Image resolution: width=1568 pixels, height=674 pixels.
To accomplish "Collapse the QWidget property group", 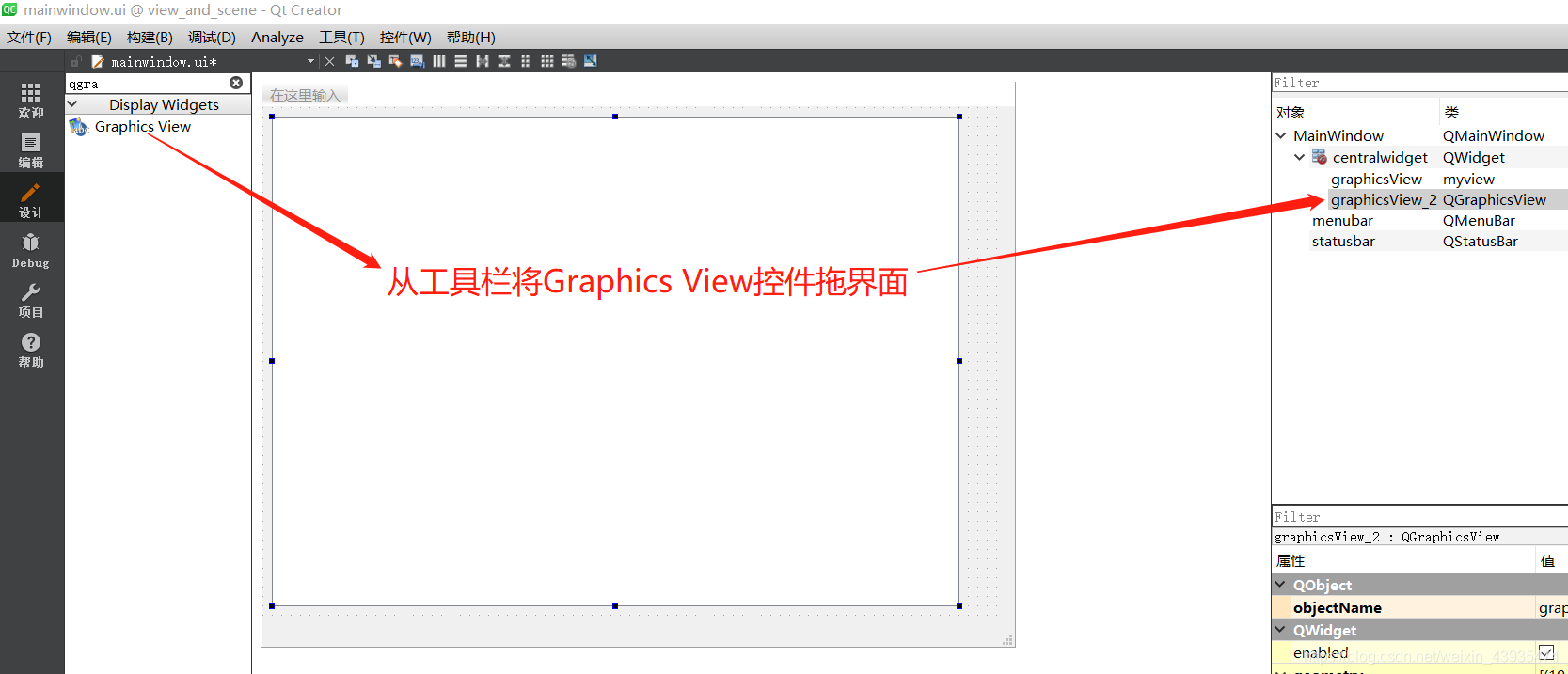I will coord(1280,630).
